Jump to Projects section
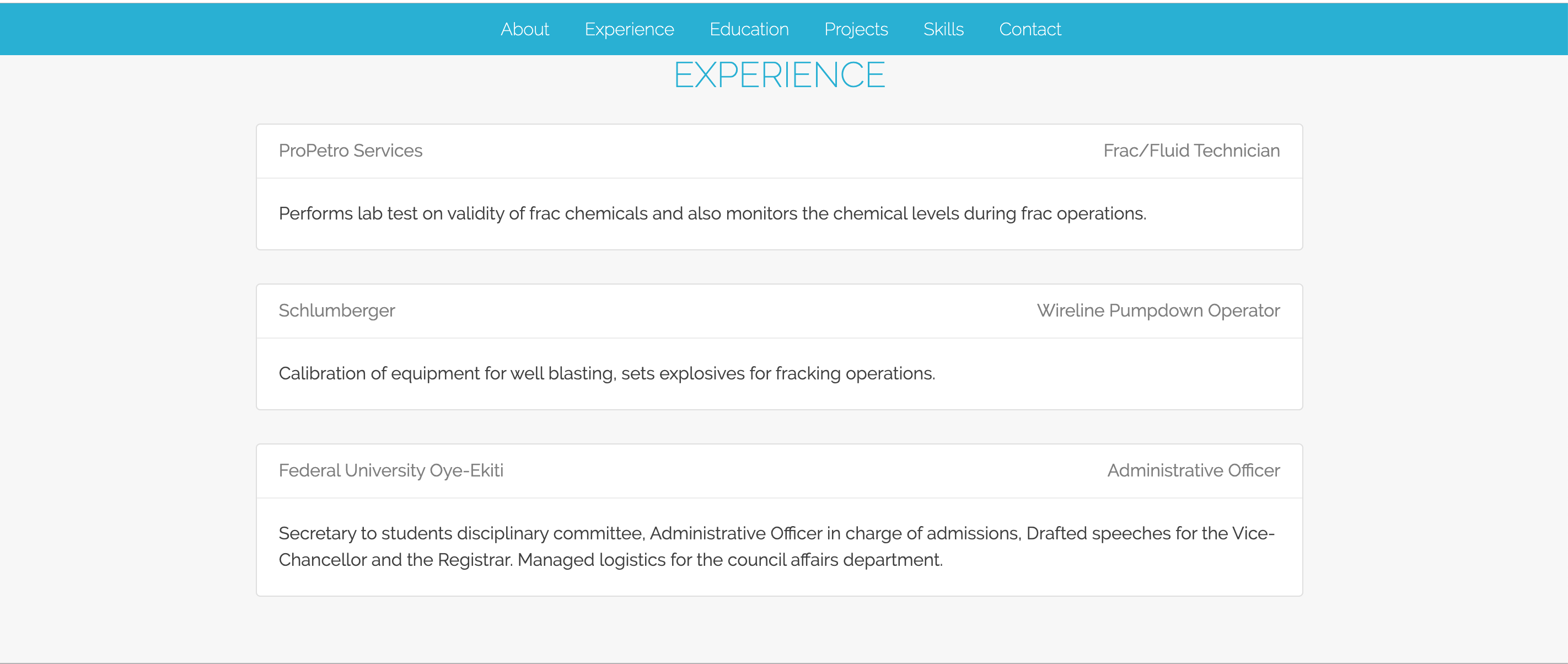 tap(856, 29)
